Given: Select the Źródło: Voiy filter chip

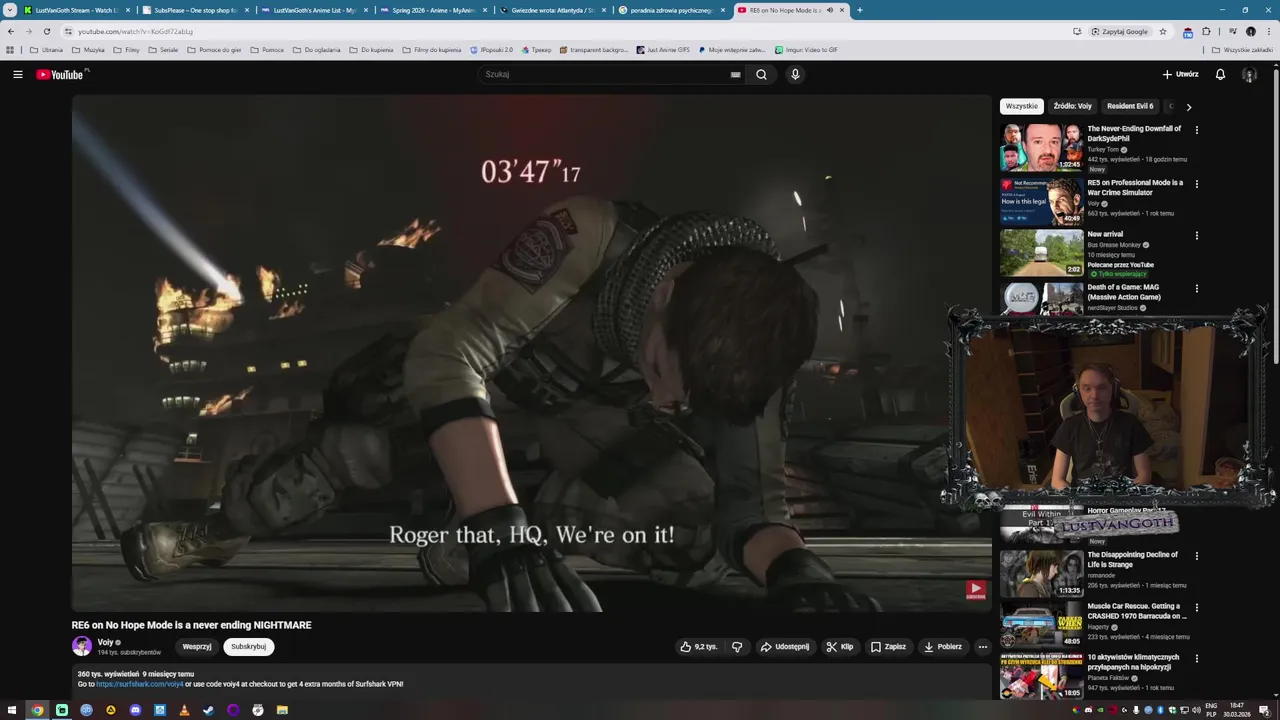Looking at the screenshot, I should pos(1072,106).
